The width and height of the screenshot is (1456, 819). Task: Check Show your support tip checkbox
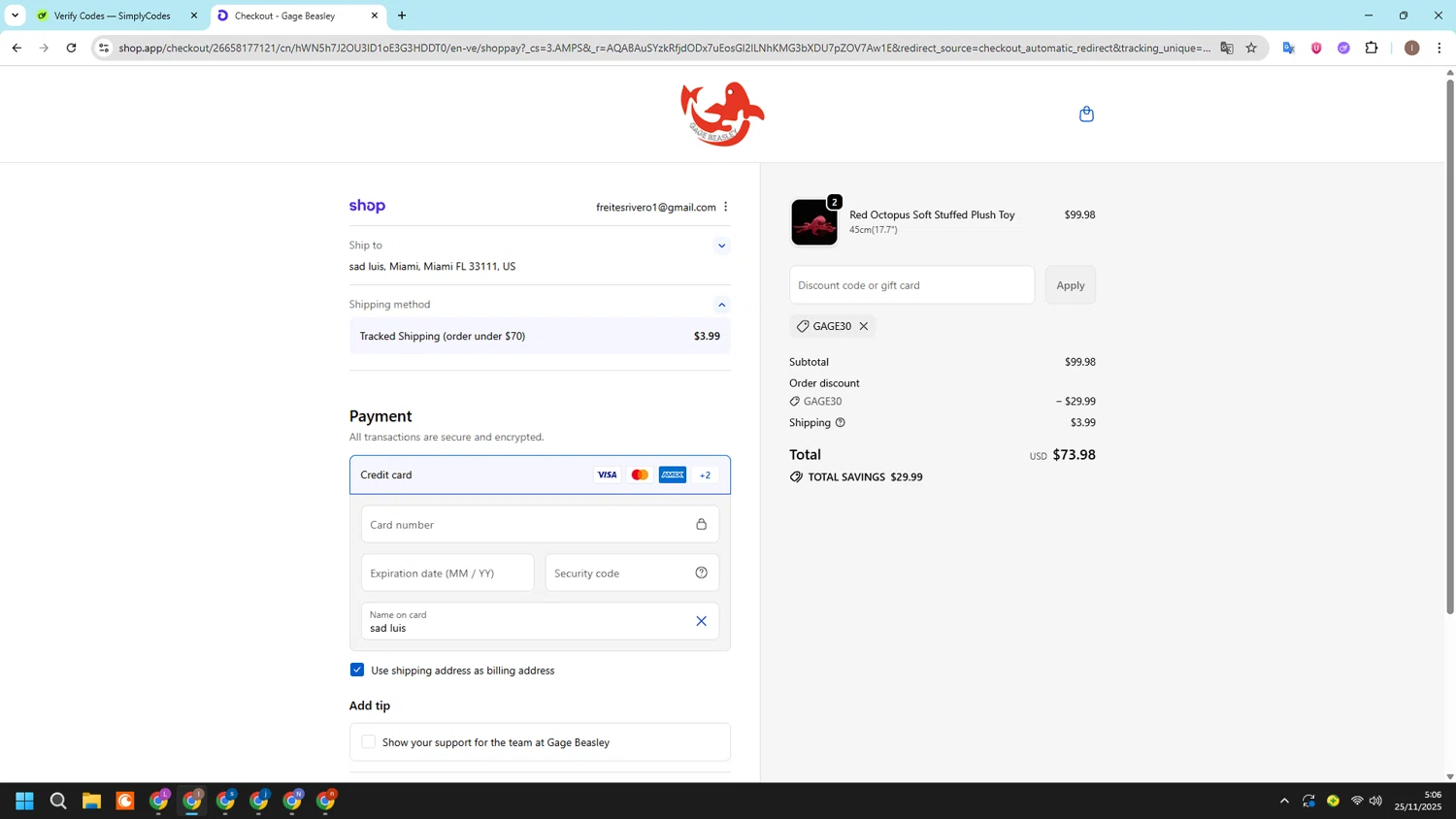(369, 741)
